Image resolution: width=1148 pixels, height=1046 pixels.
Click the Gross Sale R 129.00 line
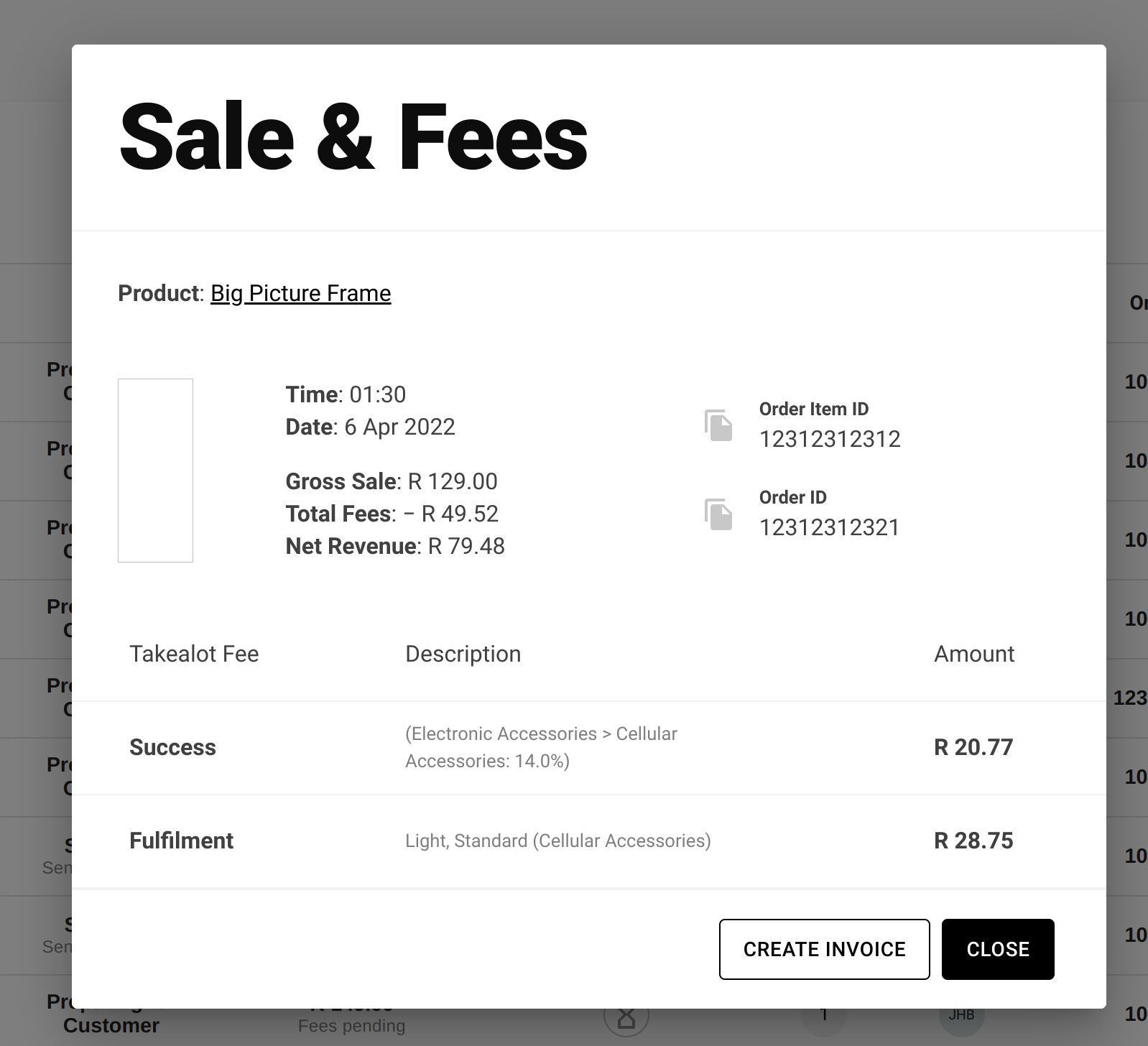coord(392,481)
